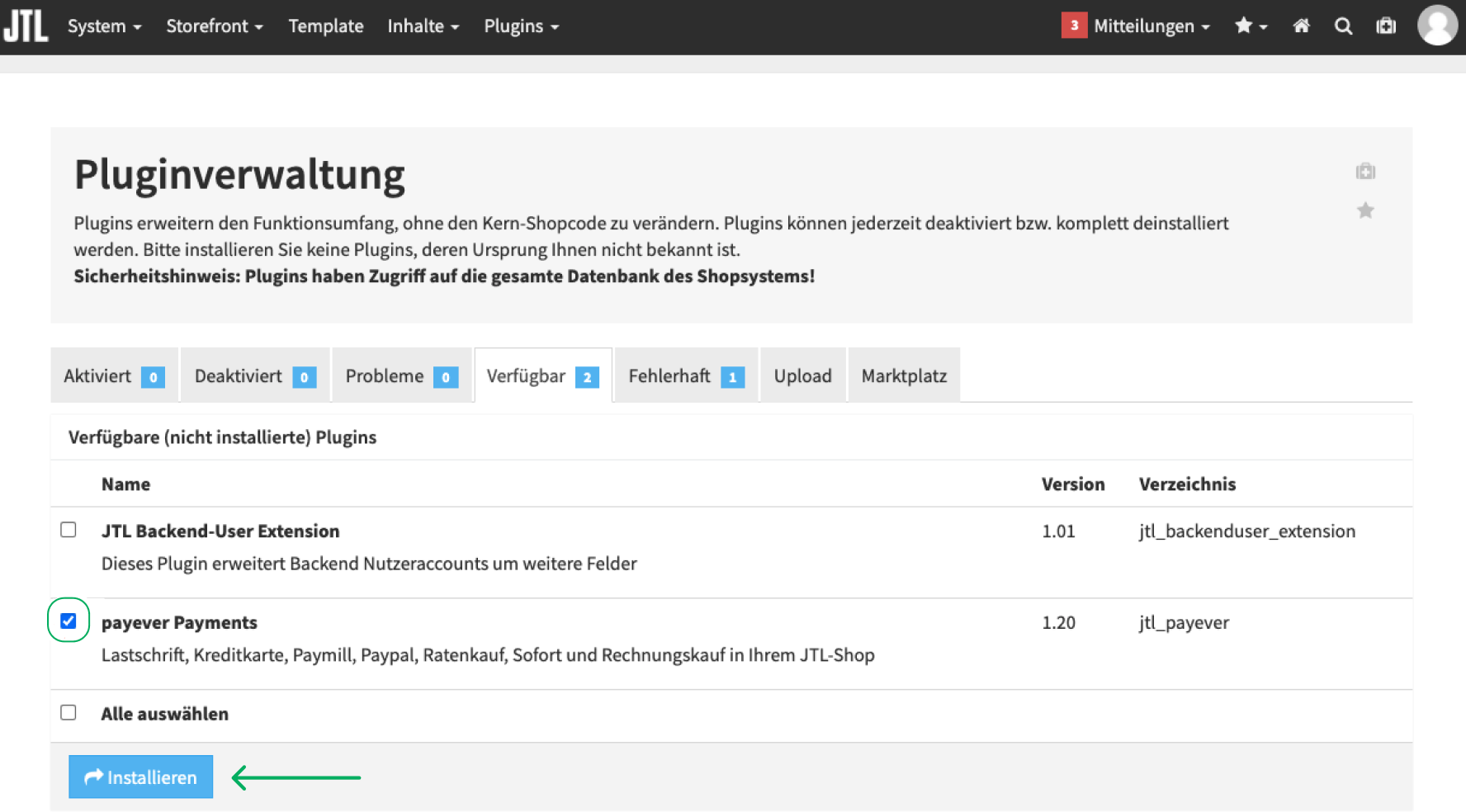
Task: Go to the home icon in the navbar
Action: coord(1302,26)
